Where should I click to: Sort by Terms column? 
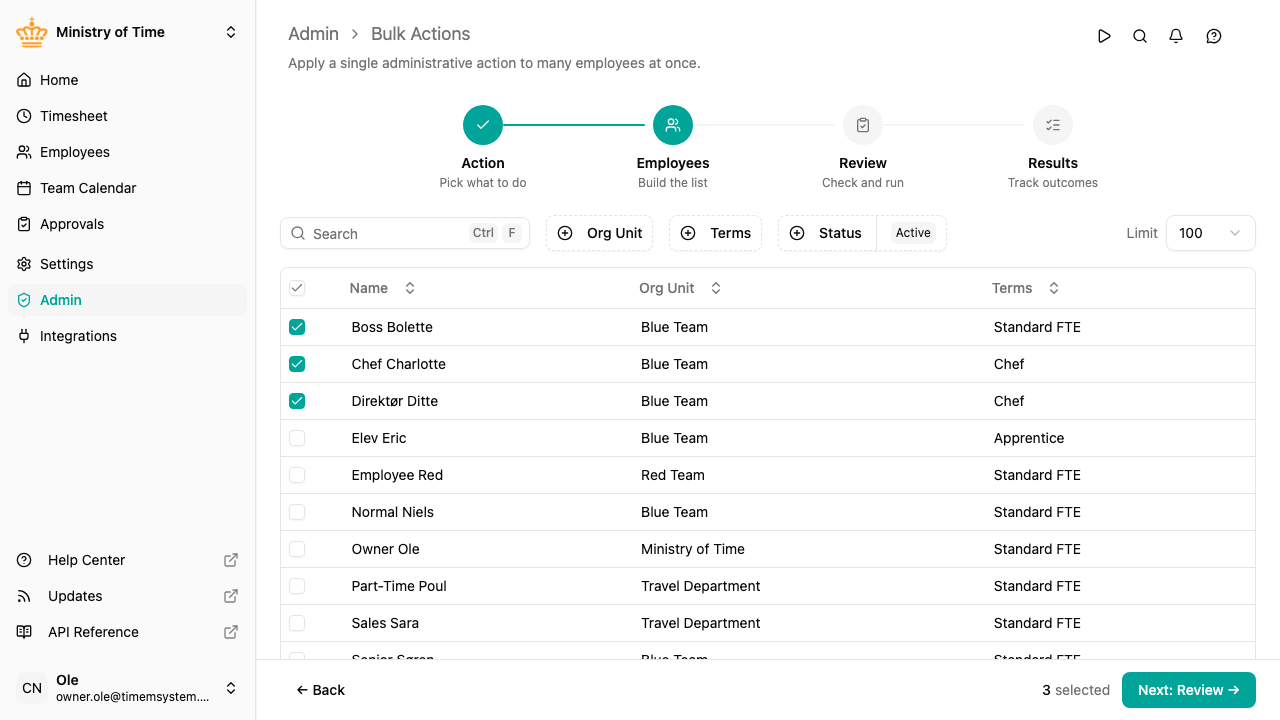point(1025,288)
